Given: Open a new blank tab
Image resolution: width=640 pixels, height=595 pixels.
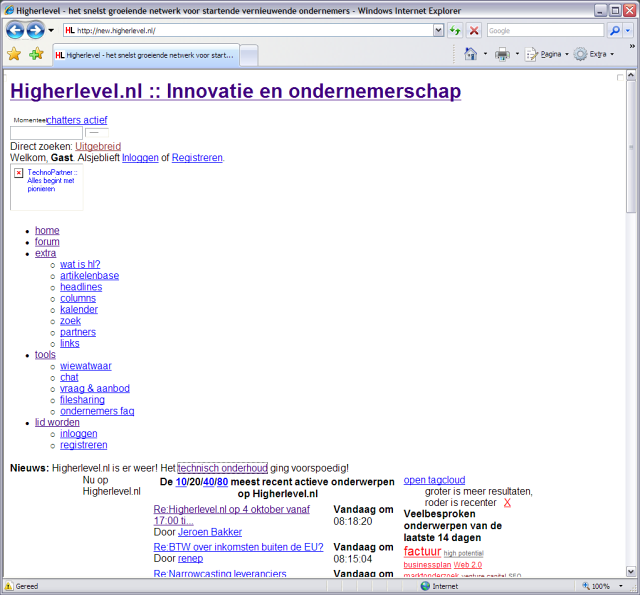Looking at the screenshot, I should [x=249, y=56].
